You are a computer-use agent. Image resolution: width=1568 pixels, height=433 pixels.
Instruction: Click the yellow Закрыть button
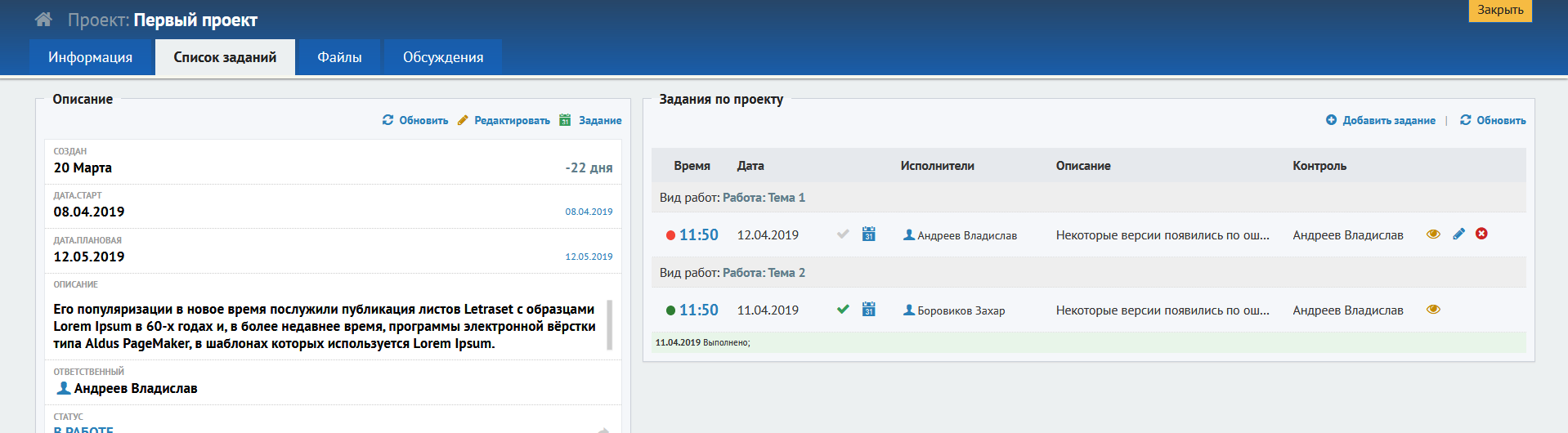pos(1500,10)
